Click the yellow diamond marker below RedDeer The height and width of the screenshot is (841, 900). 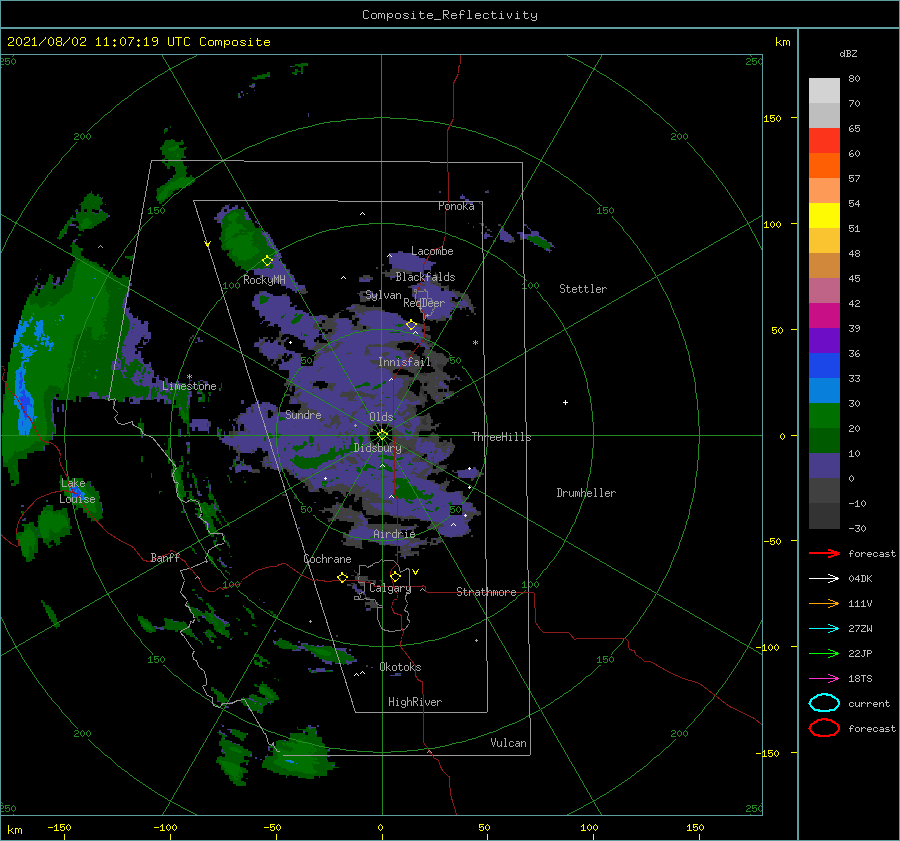[x=411, y=325]
